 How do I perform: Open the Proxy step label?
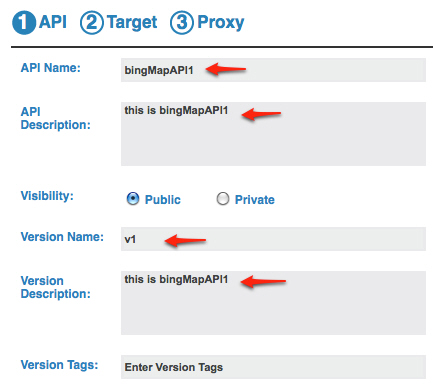[221, 23]
